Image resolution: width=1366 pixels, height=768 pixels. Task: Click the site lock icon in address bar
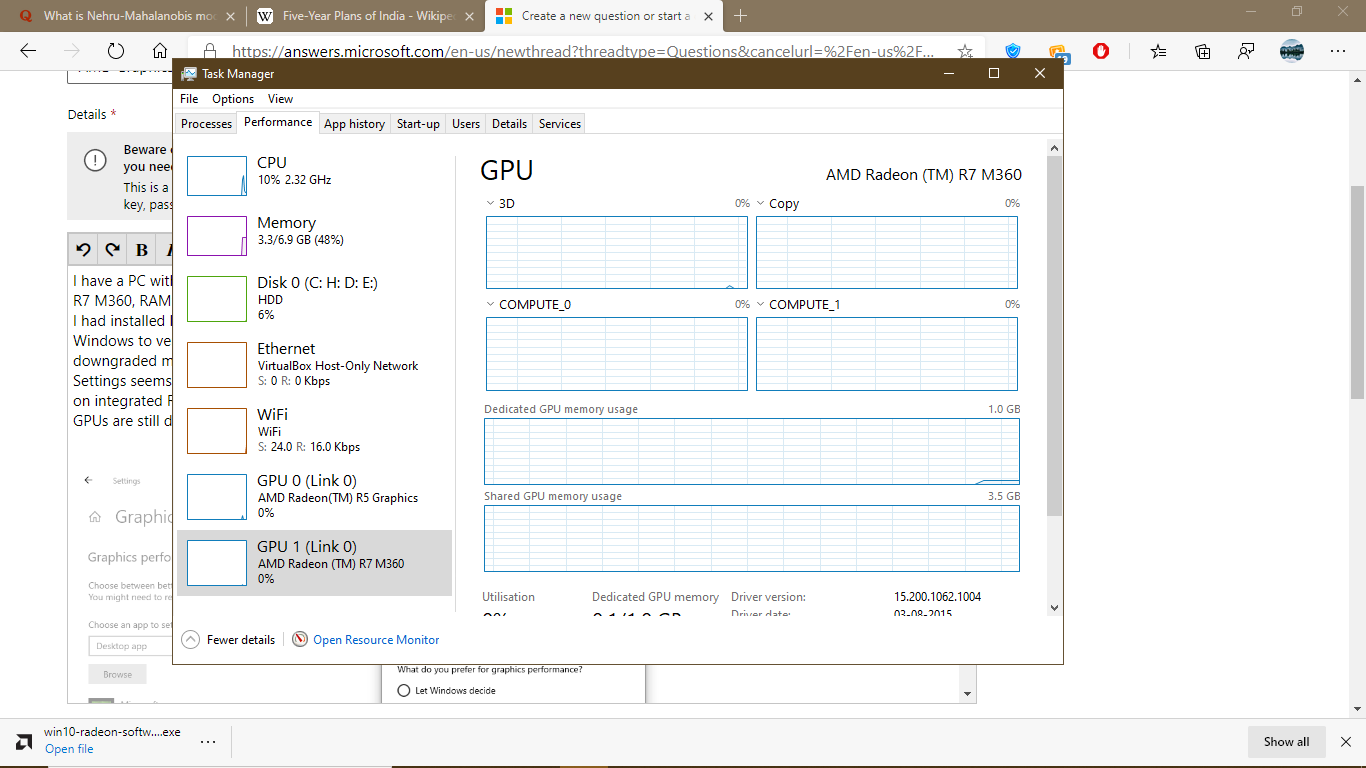(209, 51)
